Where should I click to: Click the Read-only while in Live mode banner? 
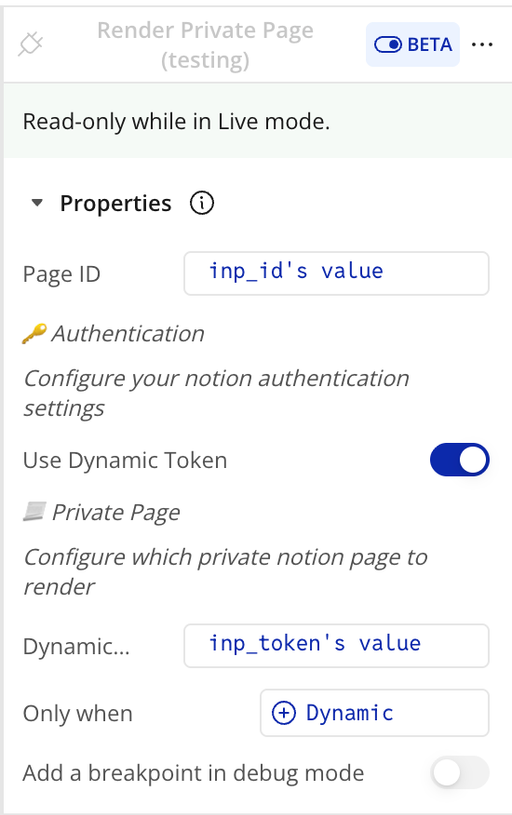pos(258,121)
